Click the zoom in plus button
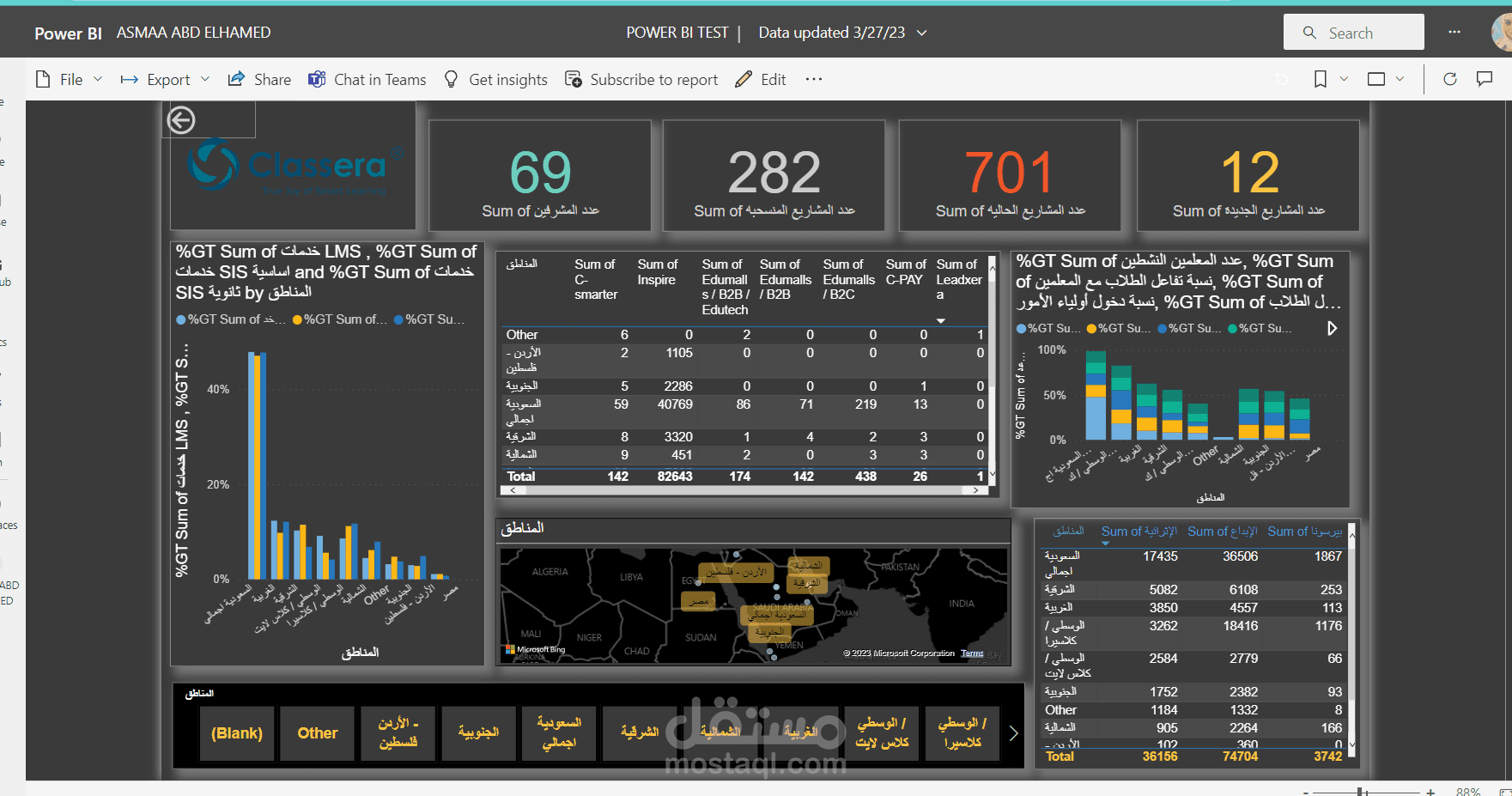 click(x=1431, y=791)
